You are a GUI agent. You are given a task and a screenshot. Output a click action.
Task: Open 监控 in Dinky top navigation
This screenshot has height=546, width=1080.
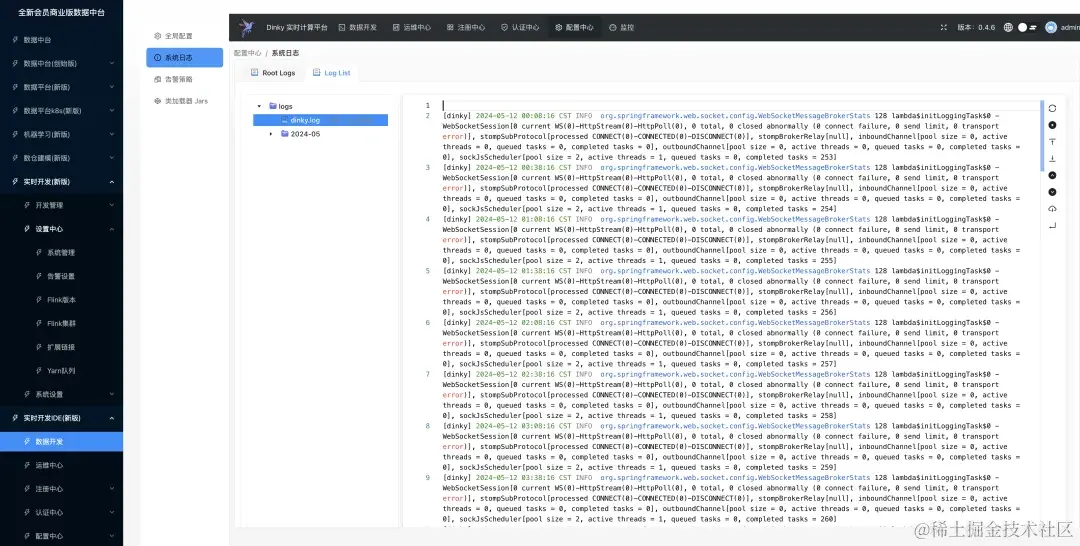point(621,28)
